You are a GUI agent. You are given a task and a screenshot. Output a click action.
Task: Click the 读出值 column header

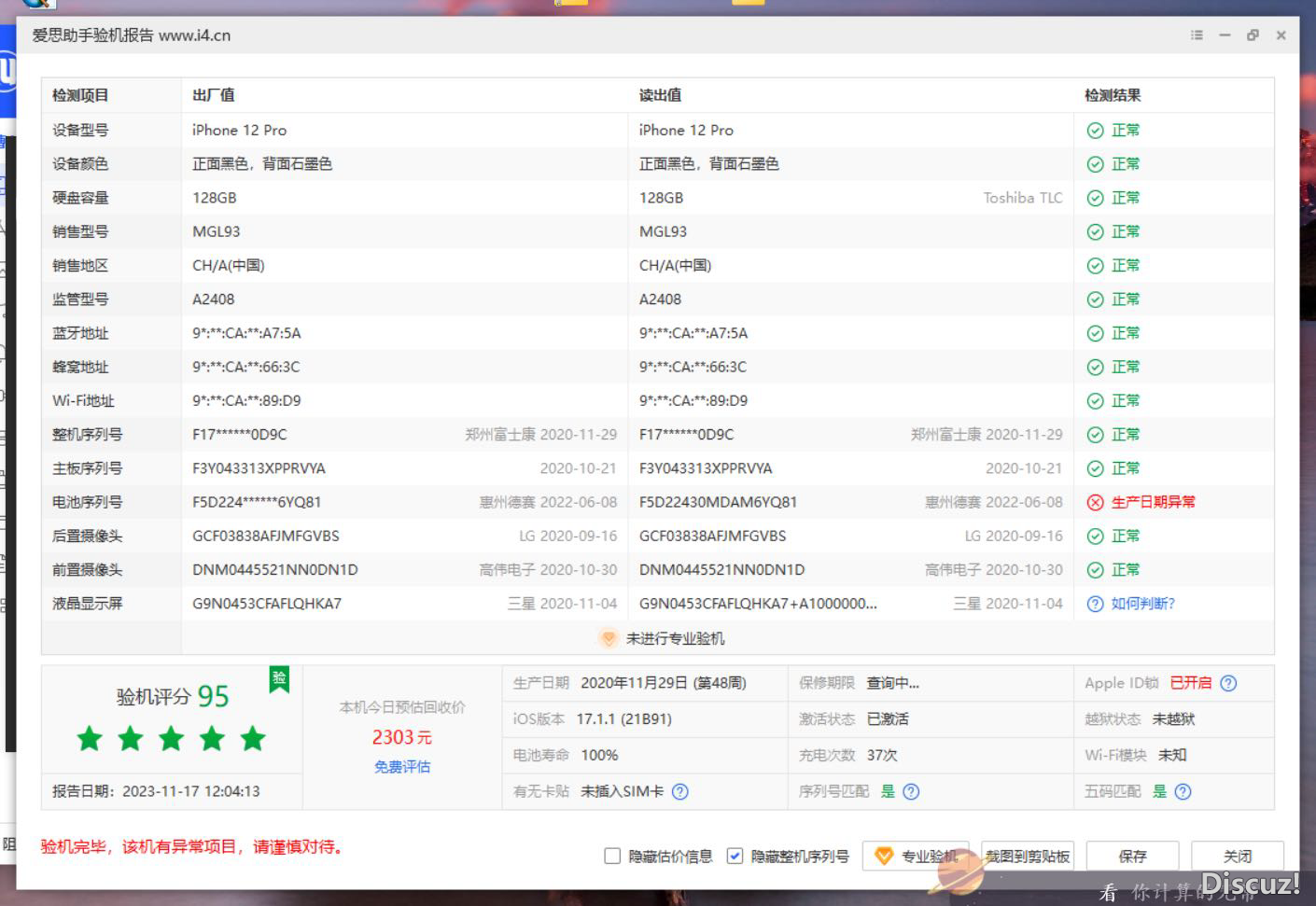click(660, 95)
